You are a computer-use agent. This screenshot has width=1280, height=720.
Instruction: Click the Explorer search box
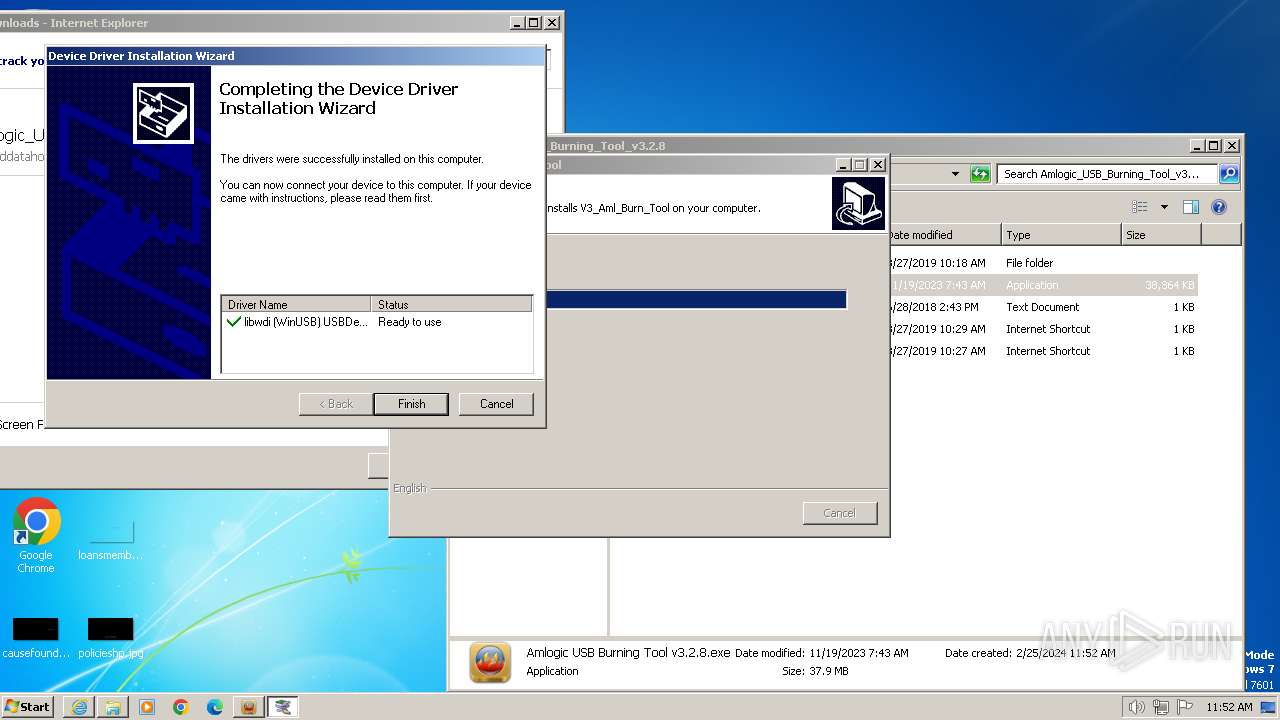point(1107,174)
